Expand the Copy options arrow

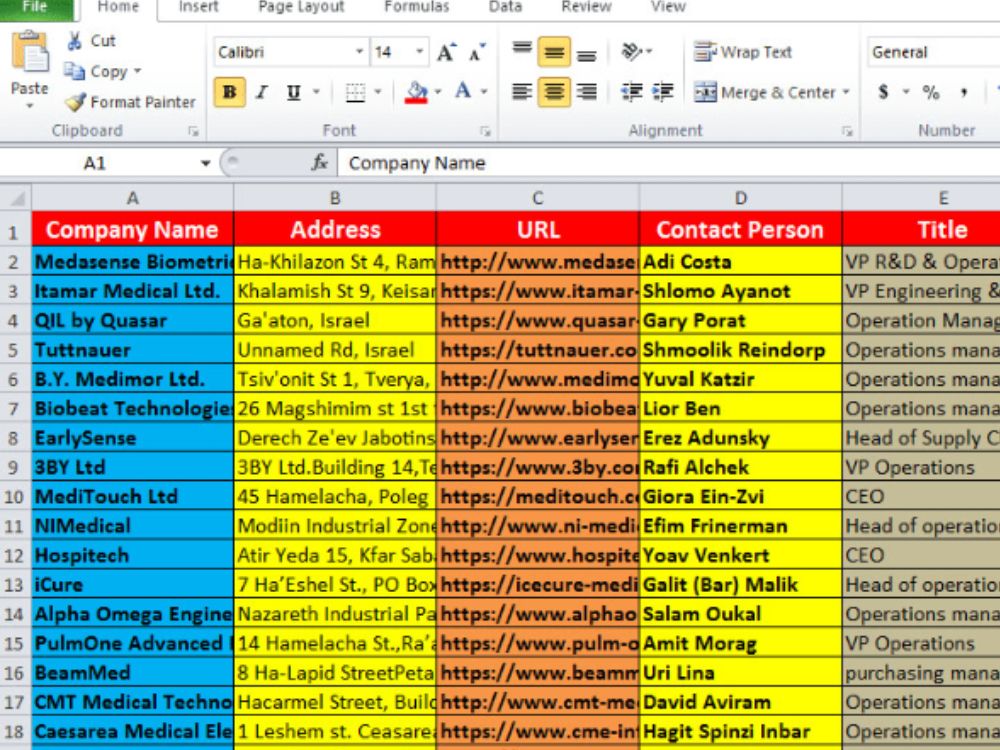tap(137, 71)
